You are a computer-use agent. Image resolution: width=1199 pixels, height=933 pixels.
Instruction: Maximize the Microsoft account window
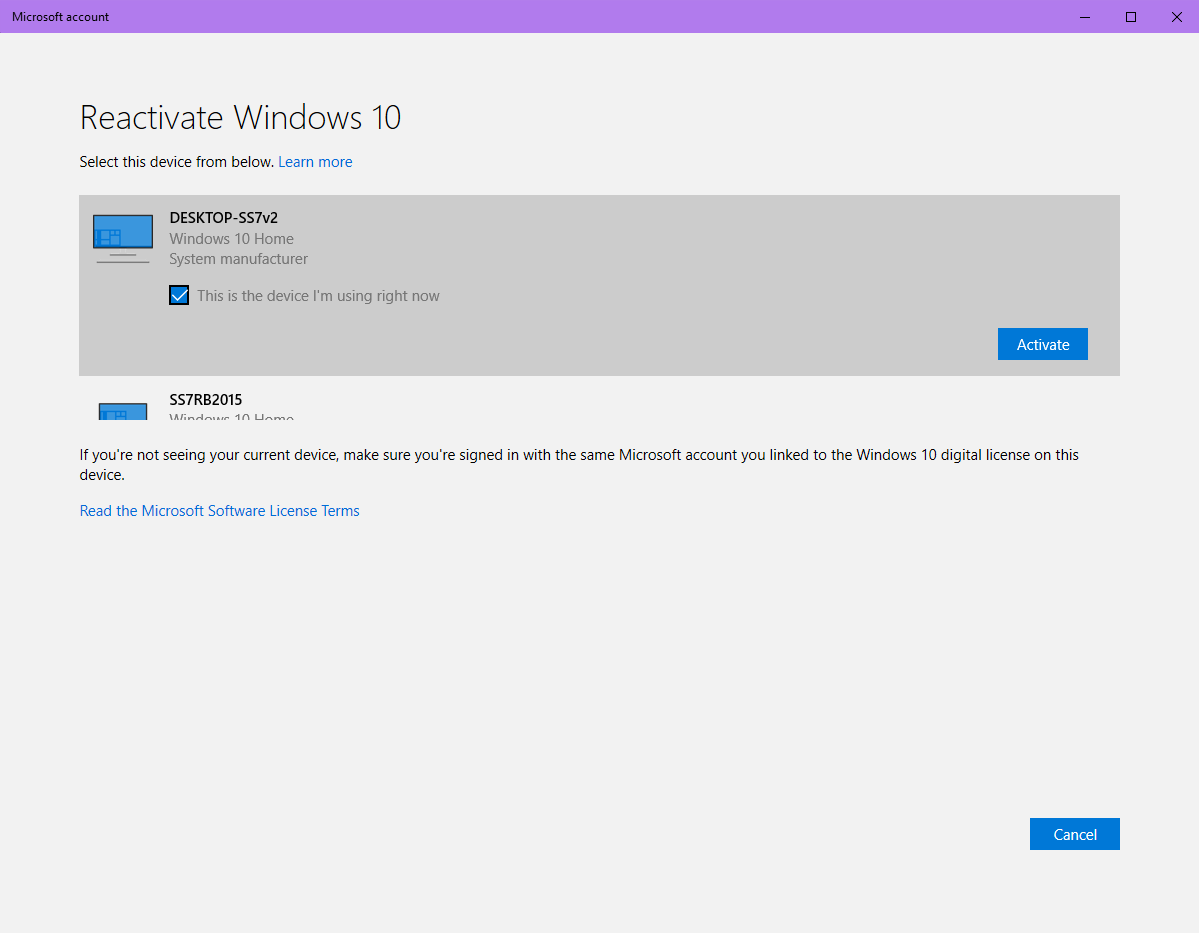pyautogui.click(x=1131, y=17)
